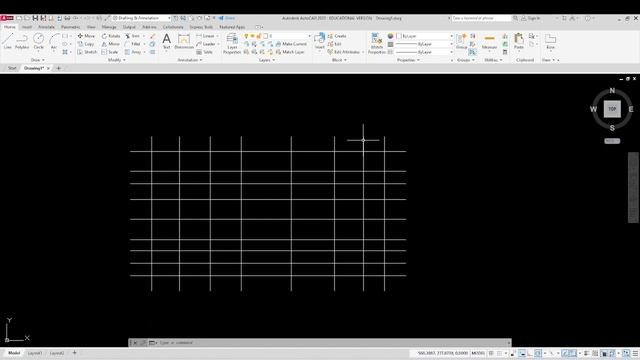Insert a Table annotation

(x=204, y=52)
